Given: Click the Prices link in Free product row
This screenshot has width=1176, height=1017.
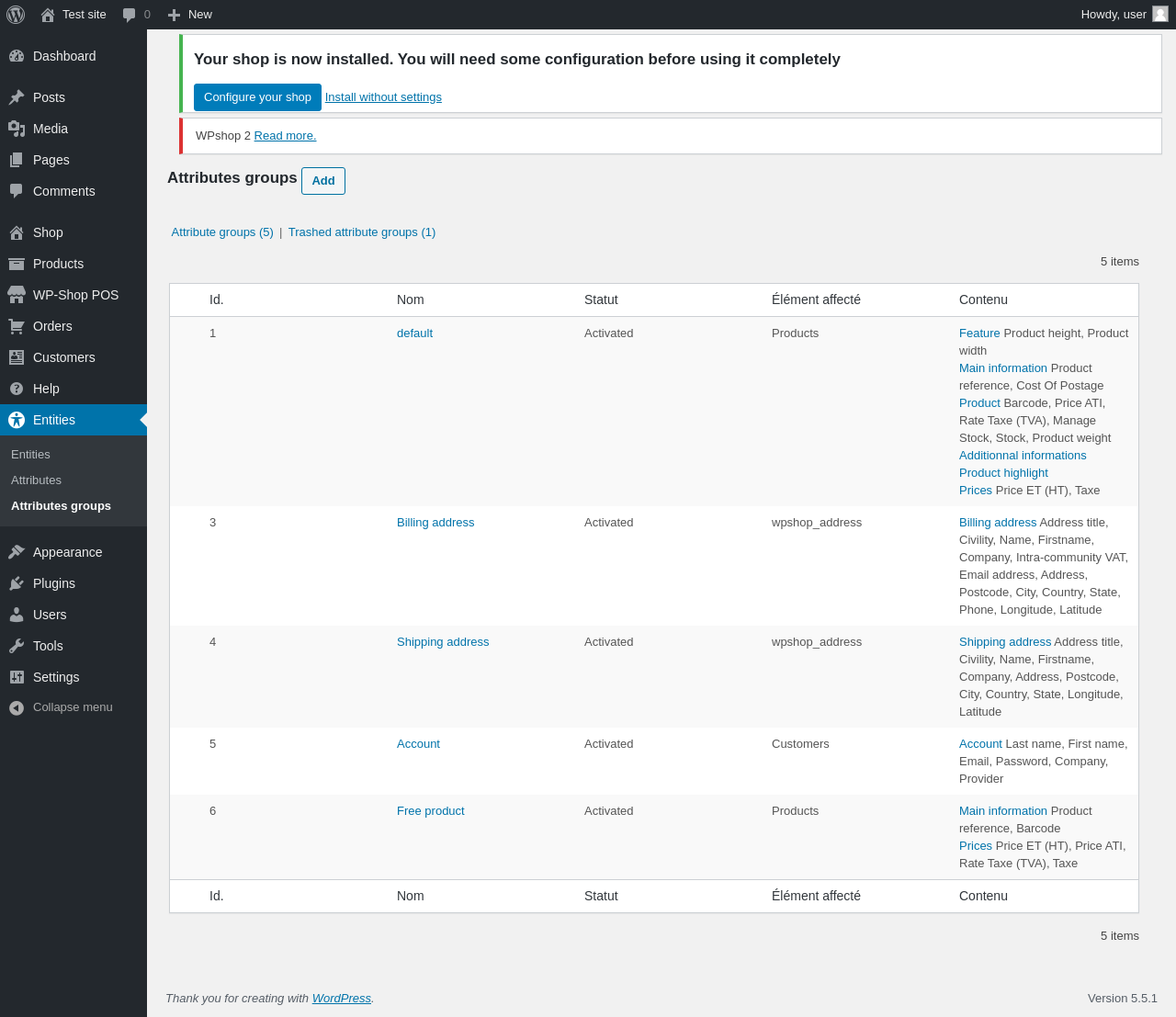Looking at the screenshot, I should click(976, 846).
